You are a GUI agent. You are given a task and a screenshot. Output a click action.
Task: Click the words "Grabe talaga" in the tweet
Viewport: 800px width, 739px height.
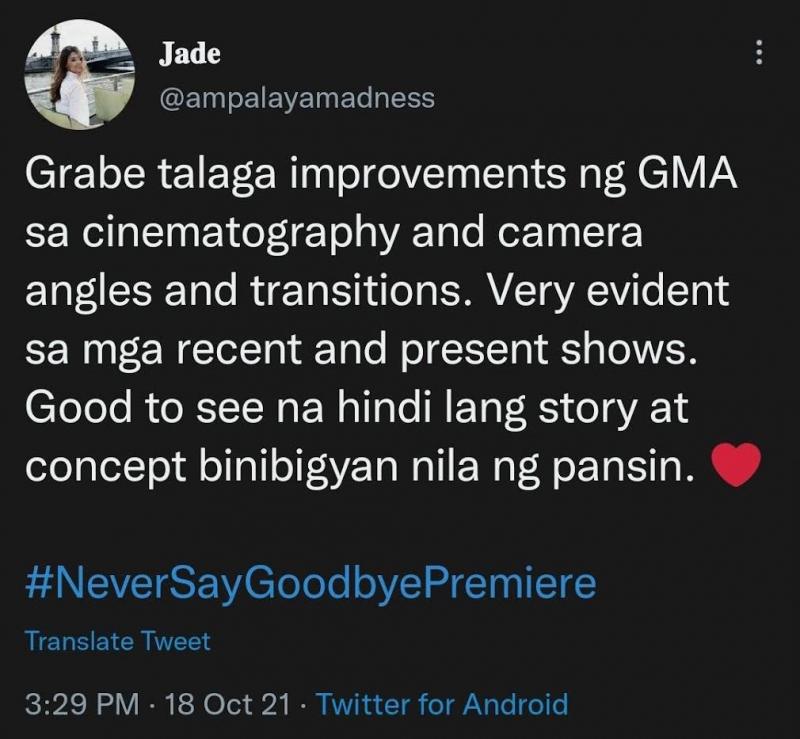[x=151, y=176]
